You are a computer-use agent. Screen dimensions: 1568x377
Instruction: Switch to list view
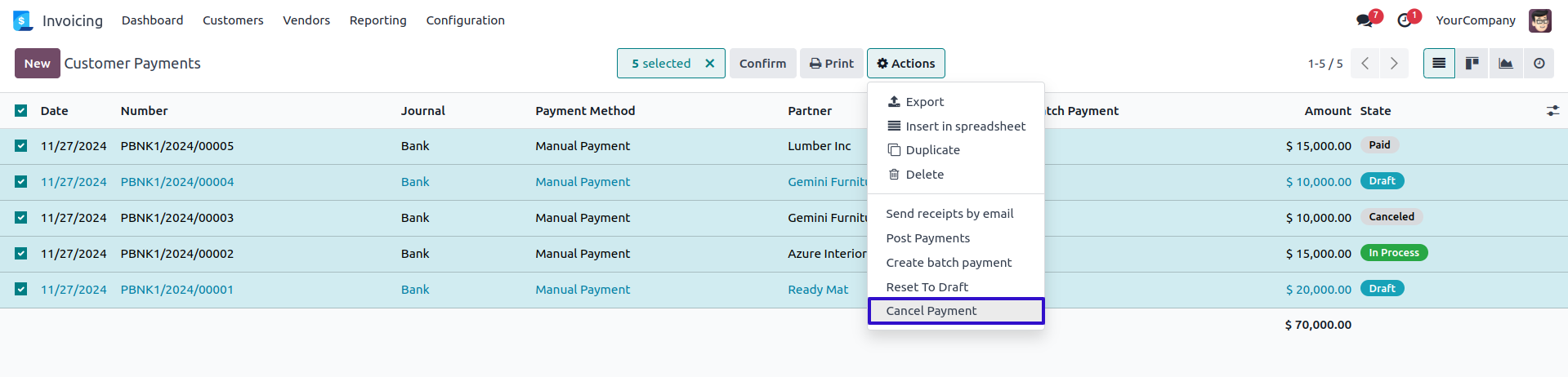pos(1439,64)
